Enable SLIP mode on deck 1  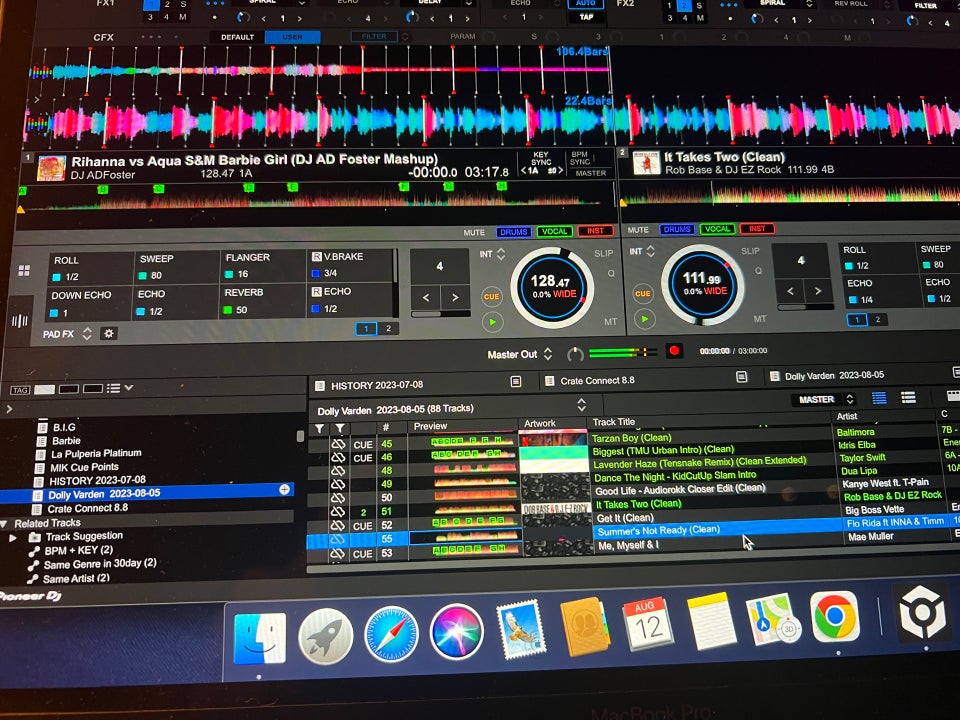pos(604,253)
